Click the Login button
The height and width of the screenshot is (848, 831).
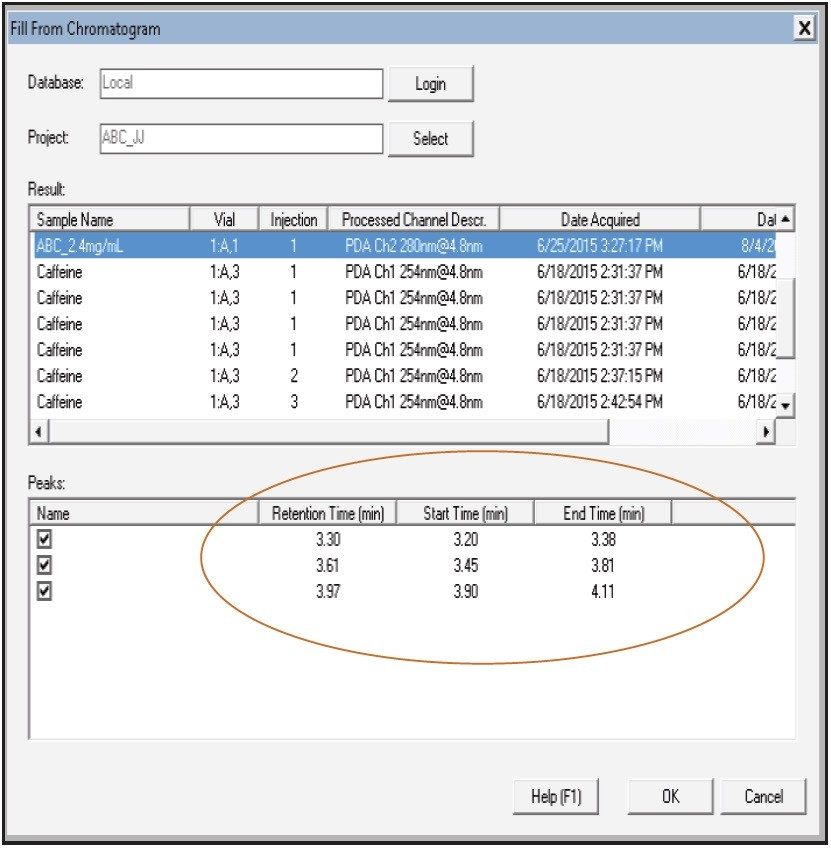pyautogui.click(x=430, y=84)
